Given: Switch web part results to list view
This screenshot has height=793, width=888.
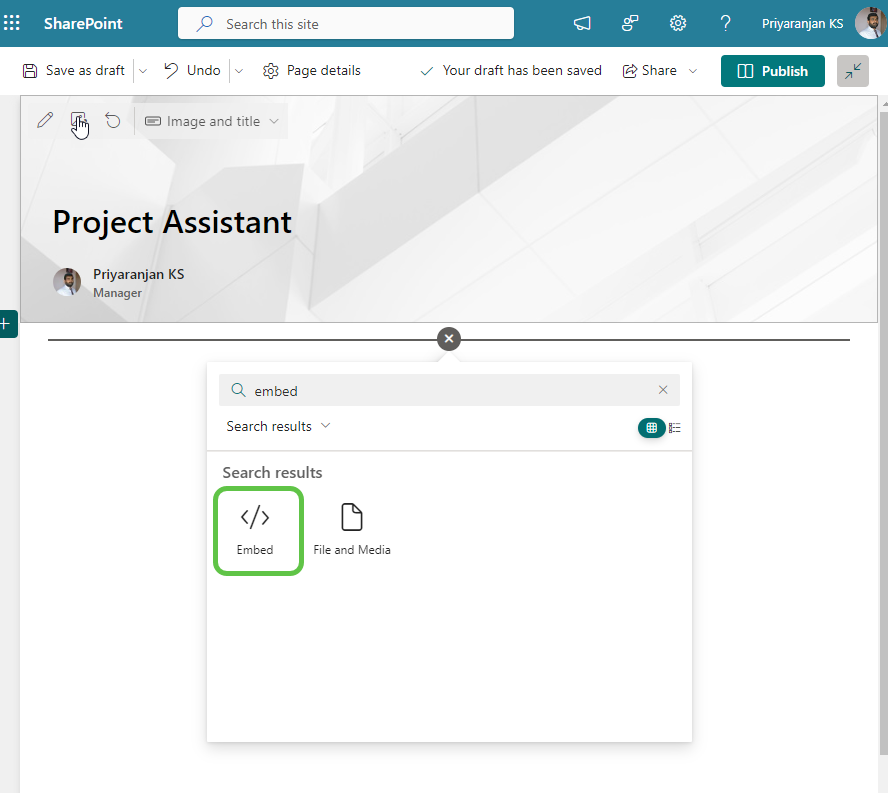Looking at the screenshot, I should coord(674,427).
